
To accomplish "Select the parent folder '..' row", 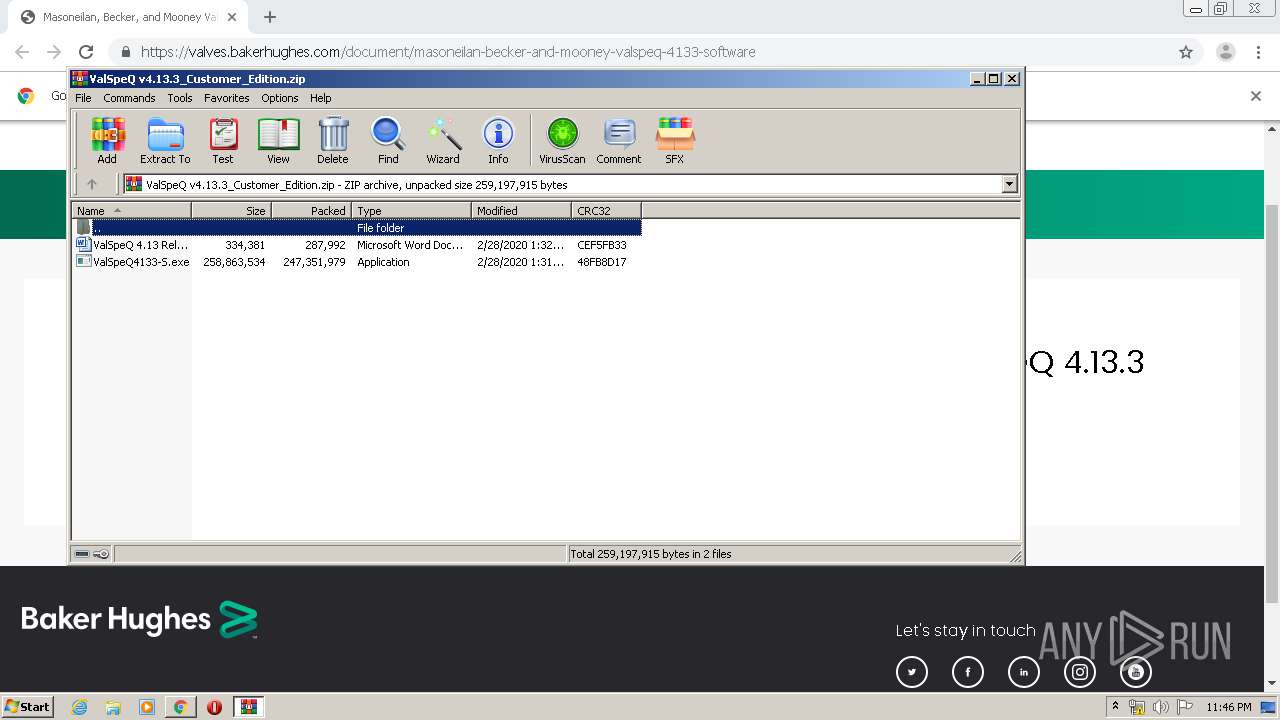I will pos(357,228).
